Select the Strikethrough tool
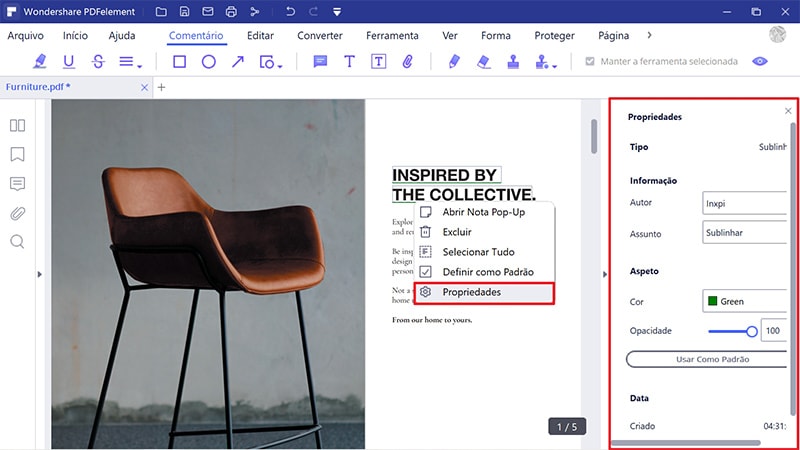 pos(98,62)
